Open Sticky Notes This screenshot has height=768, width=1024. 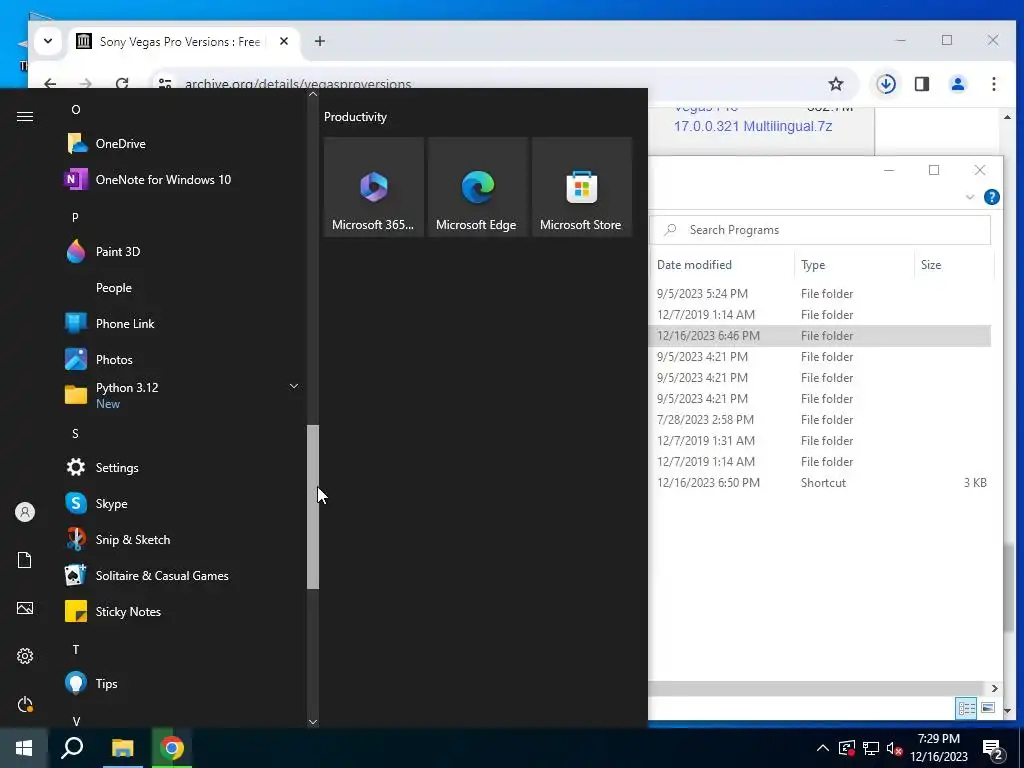(182, 611)
